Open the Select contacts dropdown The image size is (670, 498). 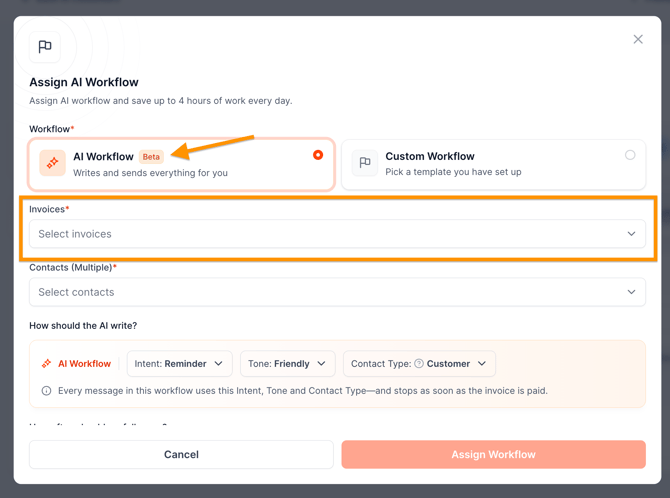tap(337, 292)
